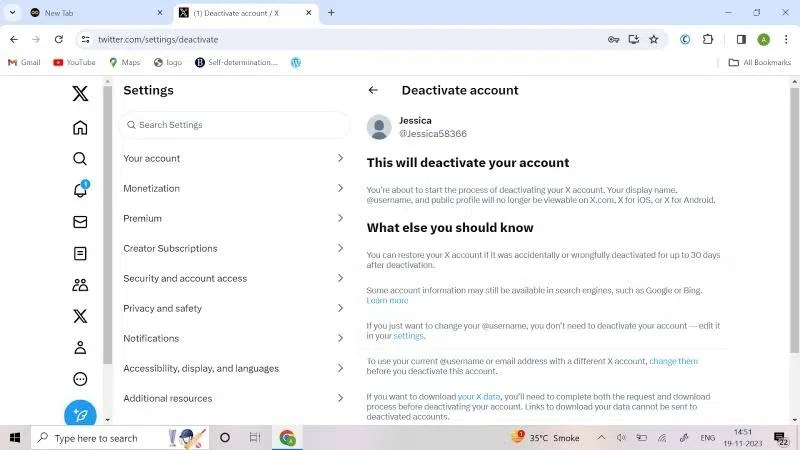
Task: Open Communities people icon
Action: tap(80, 285)
